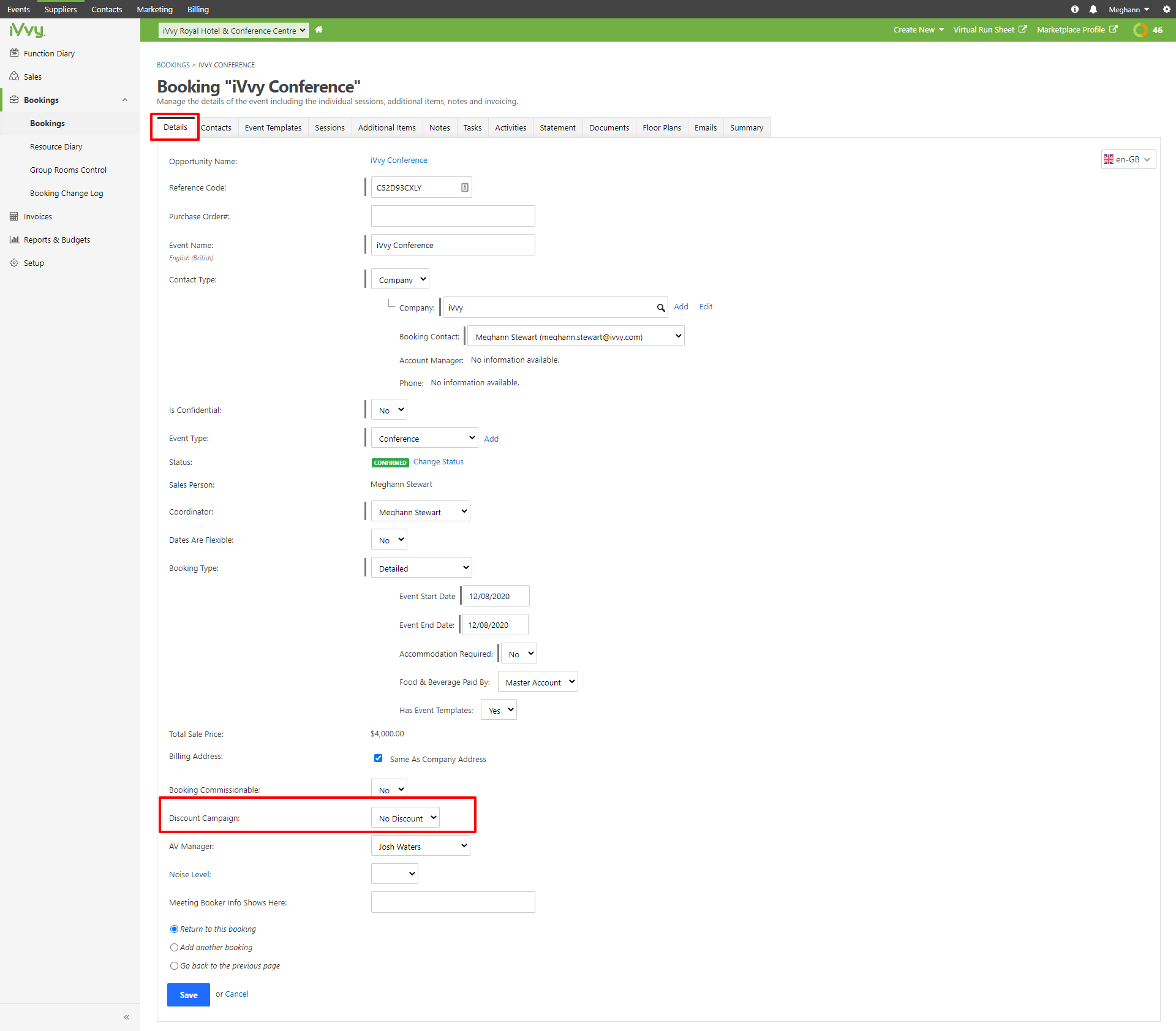Click Edit link beside Company field
Image resolution: width=1176 pixels, height=1031 pixels.
[x=706, y=306]
